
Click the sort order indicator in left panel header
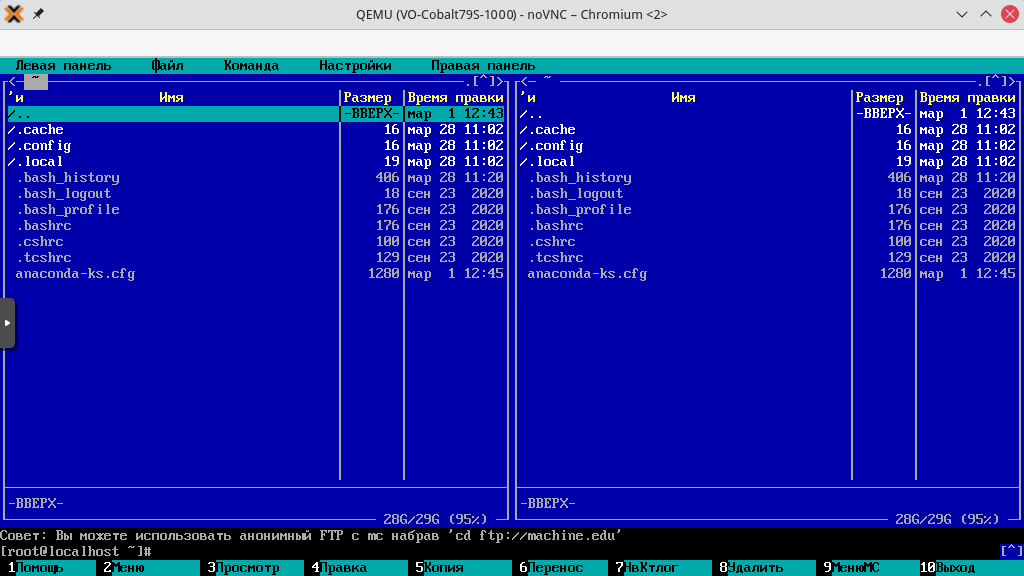coord(16,97)
